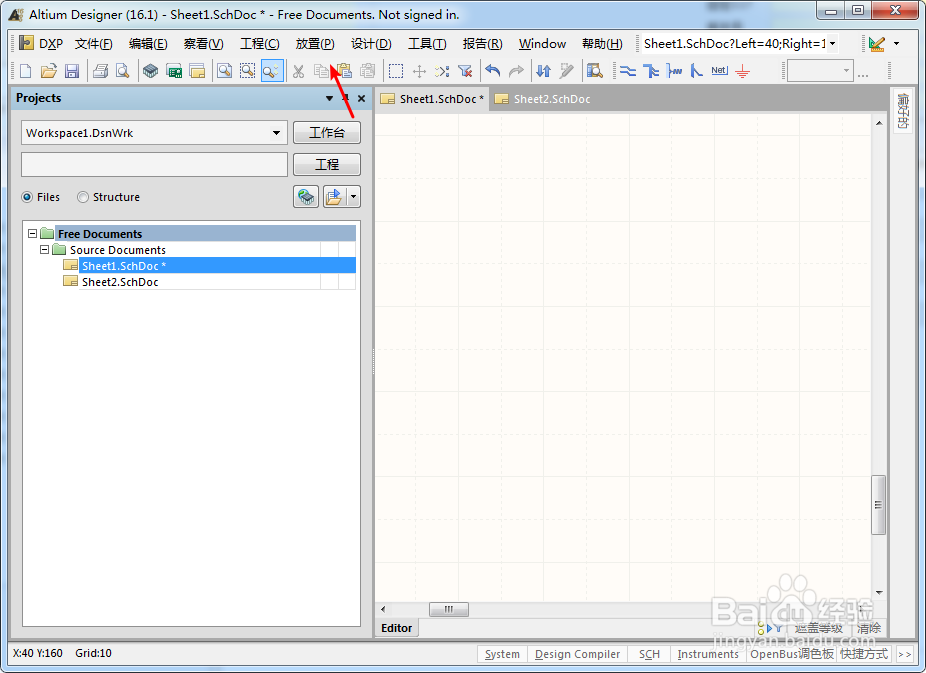Image resolution: width=926 pixels, height=673 pixels.
Task: Collapse the Free Documents tree node
Action: 32,234
